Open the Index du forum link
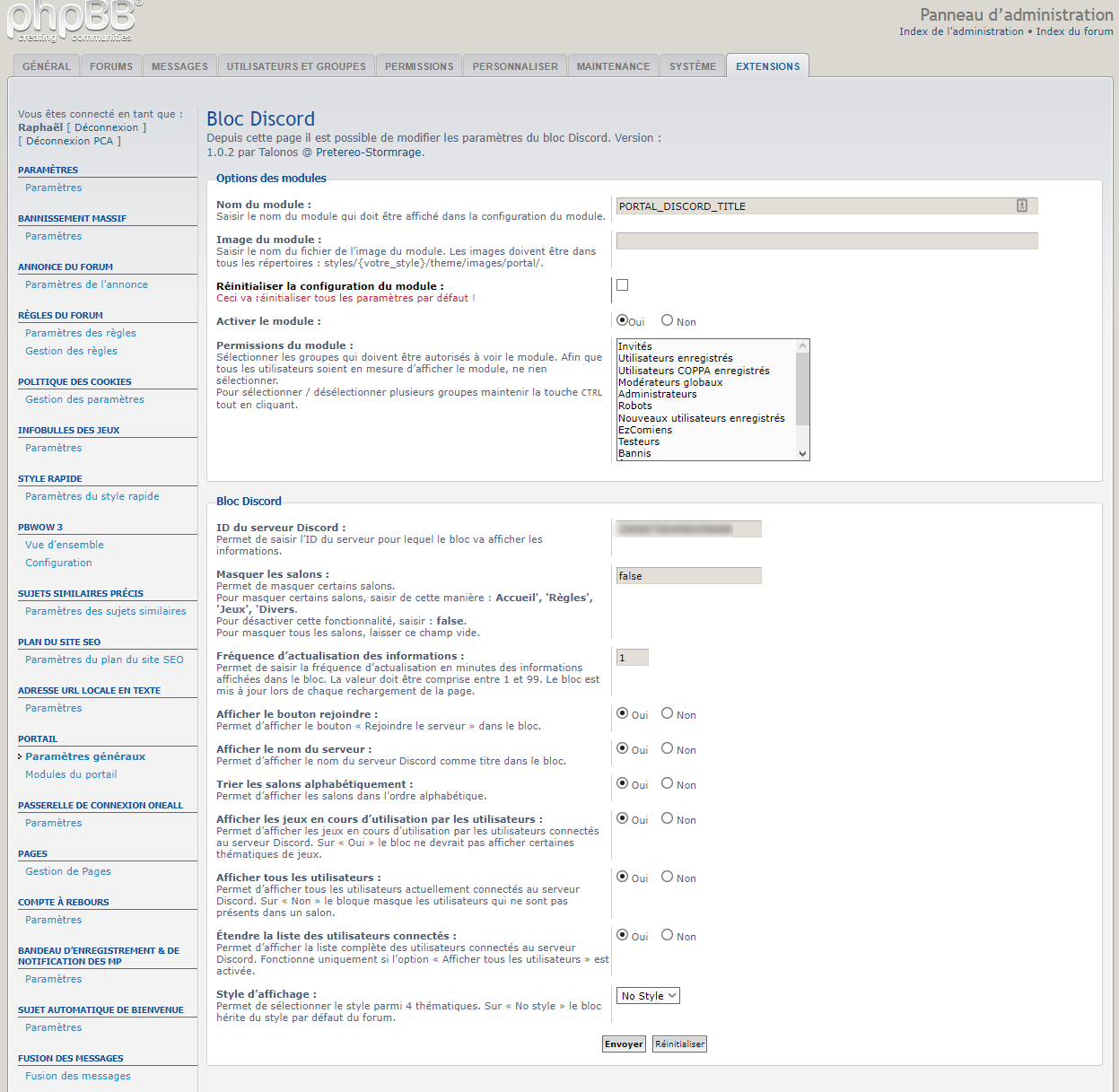Viewport: 1119px width, 1092px height. pyautogui.click(x=1074, y=31)
